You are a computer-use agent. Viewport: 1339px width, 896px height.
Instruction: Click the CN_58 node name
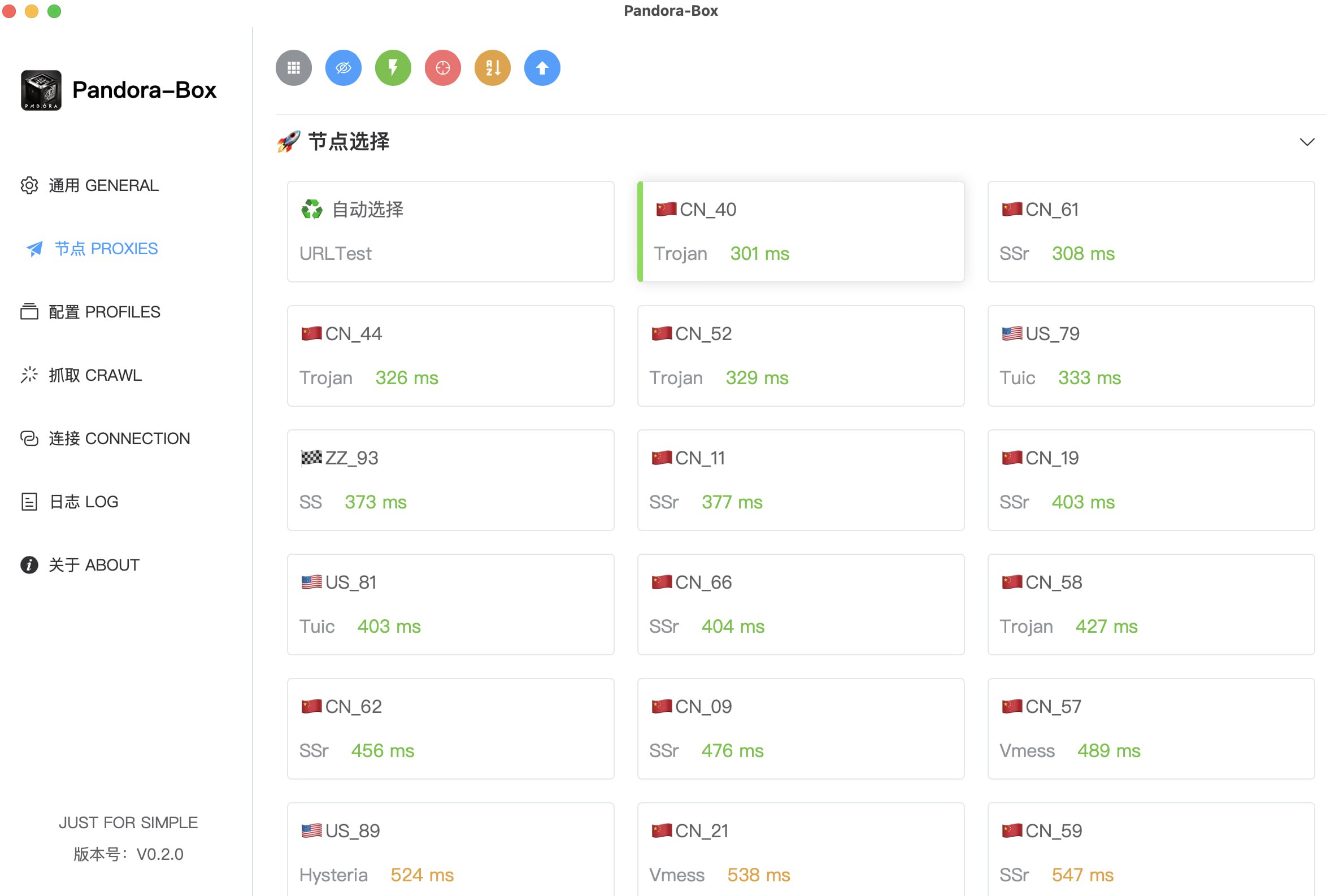point(1053,582)
